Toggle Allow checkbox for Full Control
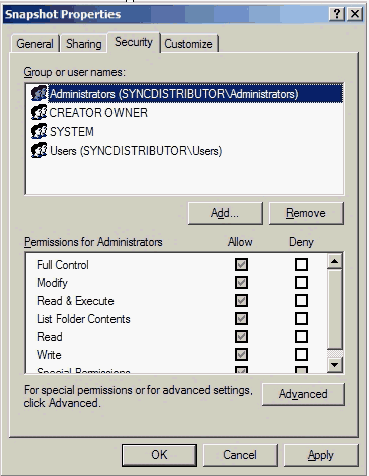The width and height of the screenshot is (369, 476). (241, 265)
